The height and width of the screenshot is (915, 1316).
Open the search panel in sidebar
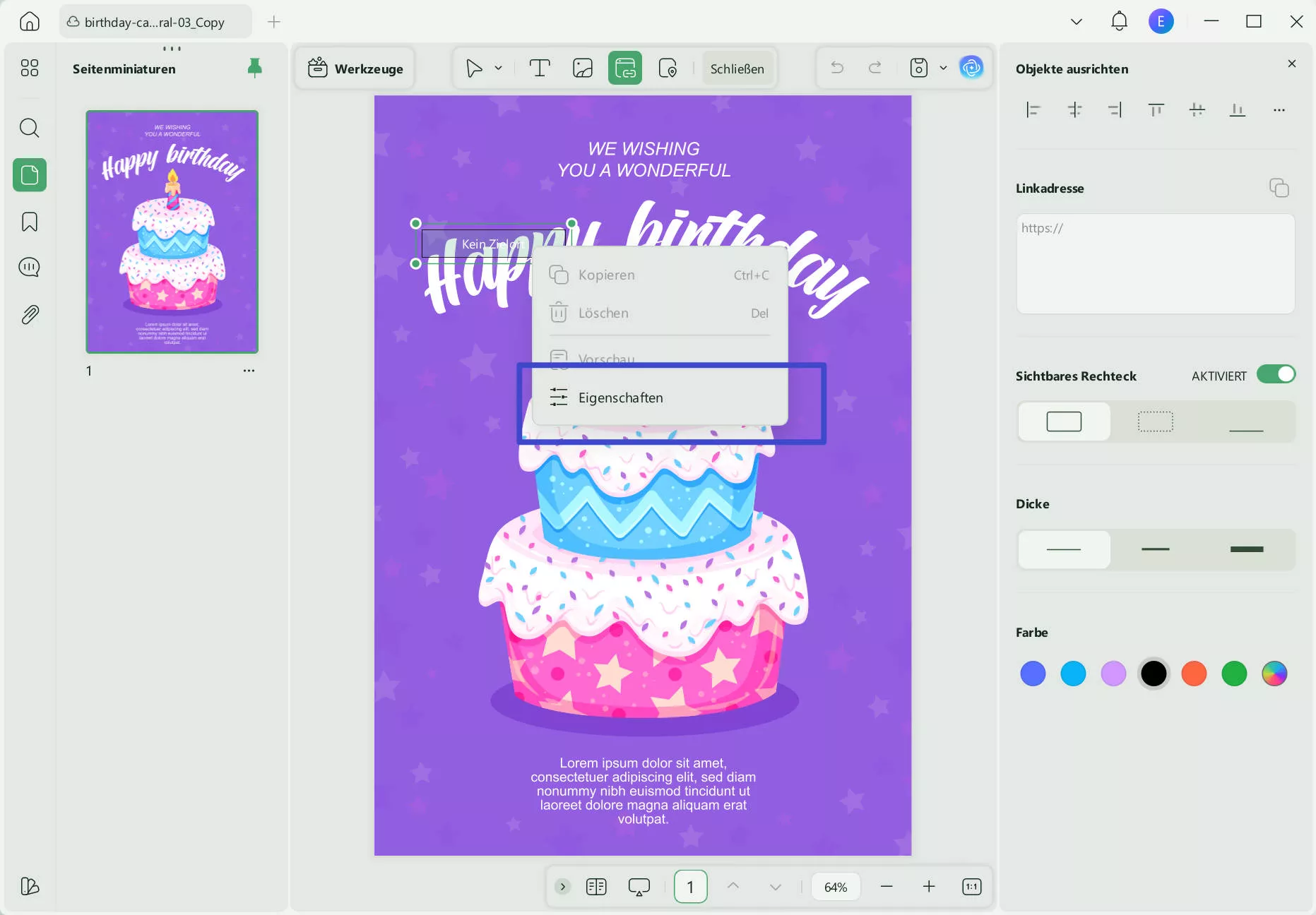[29, 128]
